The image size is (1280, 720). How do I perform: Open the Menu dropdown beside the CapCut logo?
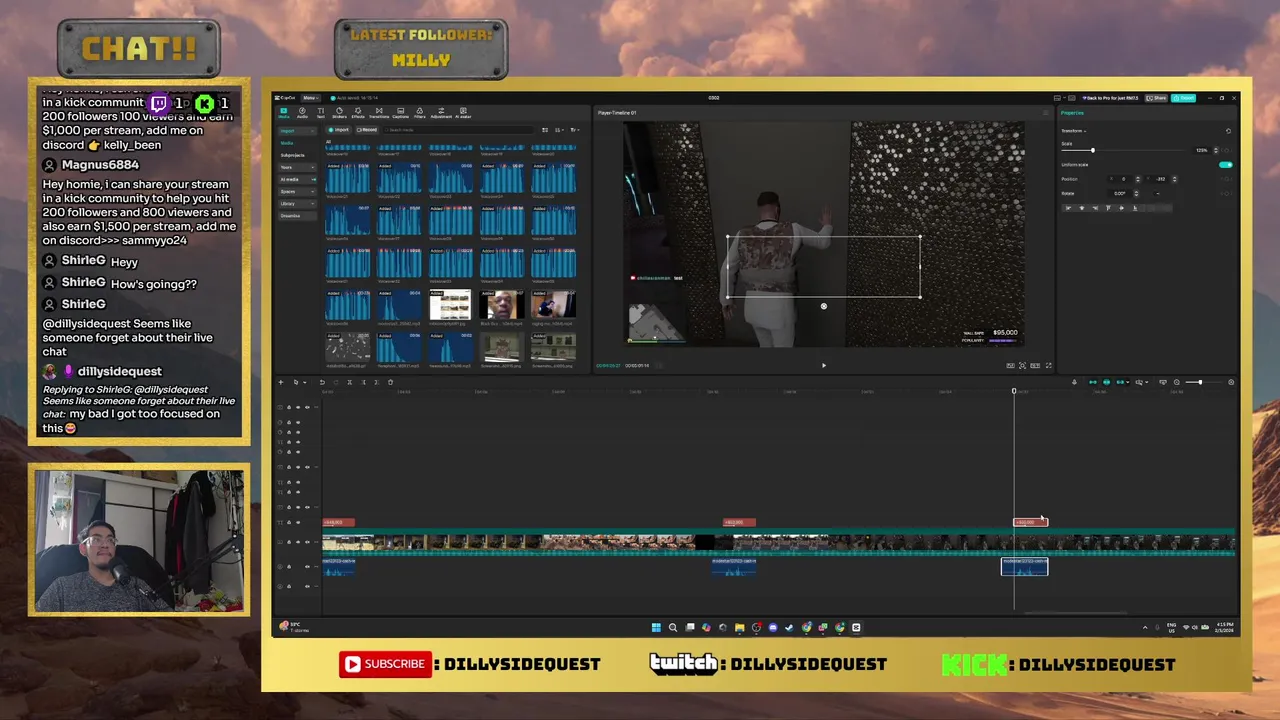coord(310,98)
